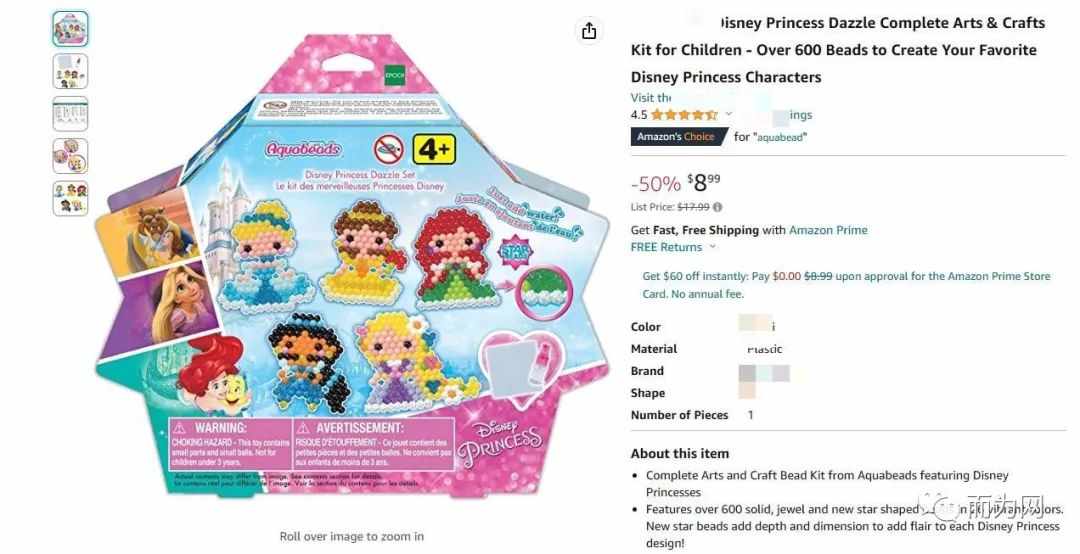1080x554 pixels.
Task: Click the product title text
Action: 838,50
